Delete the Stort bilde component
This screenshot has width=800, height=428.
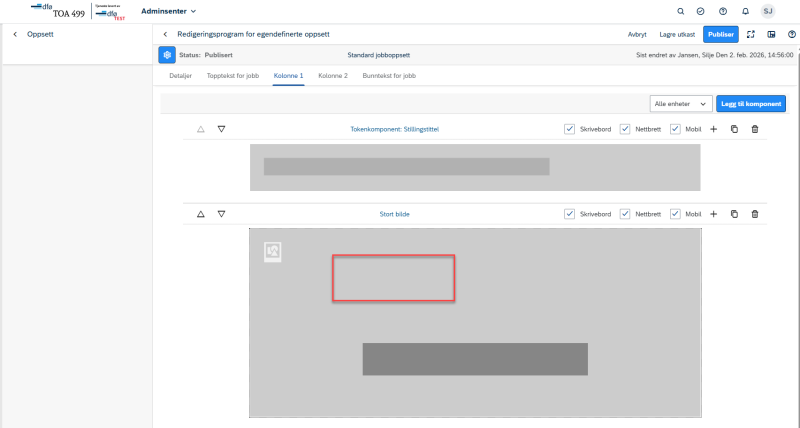755,214
